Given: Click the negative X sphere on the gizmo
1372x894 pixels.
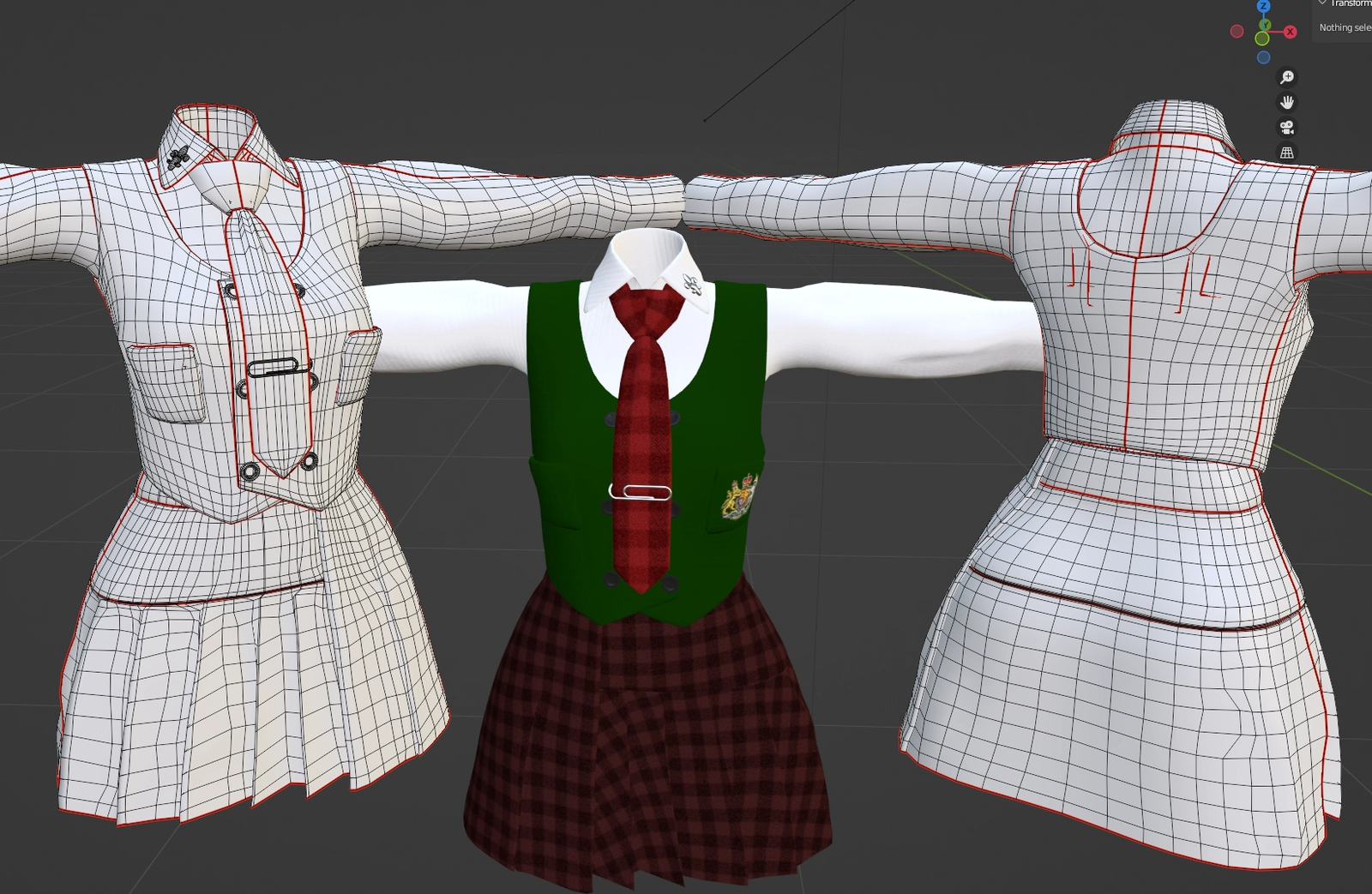Looking at the screenshot, I should 1237,30.
